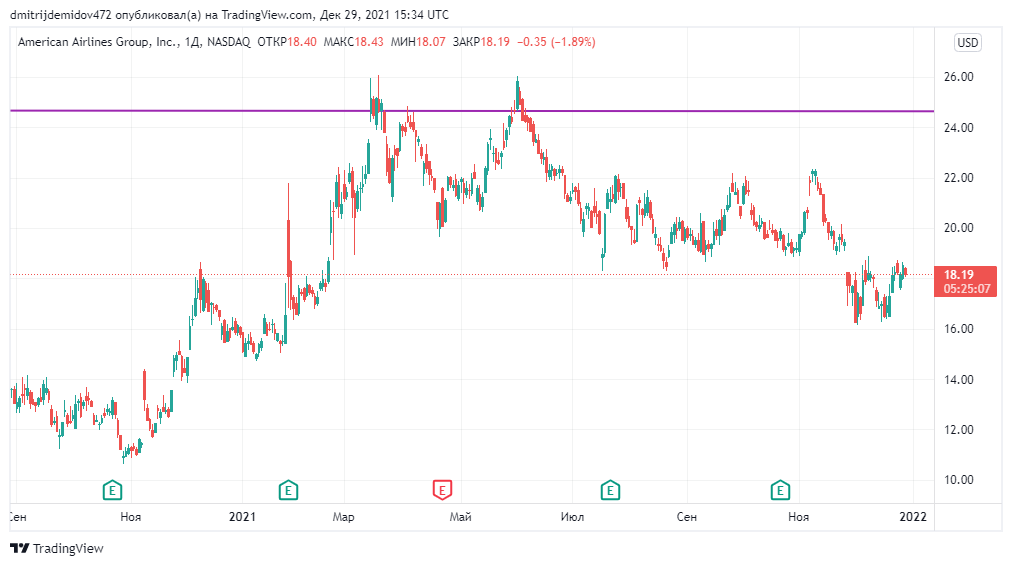Click the close value 18.19 in header
The height and width of the screenshot is (566, 1012).
(x=494, y=42)
